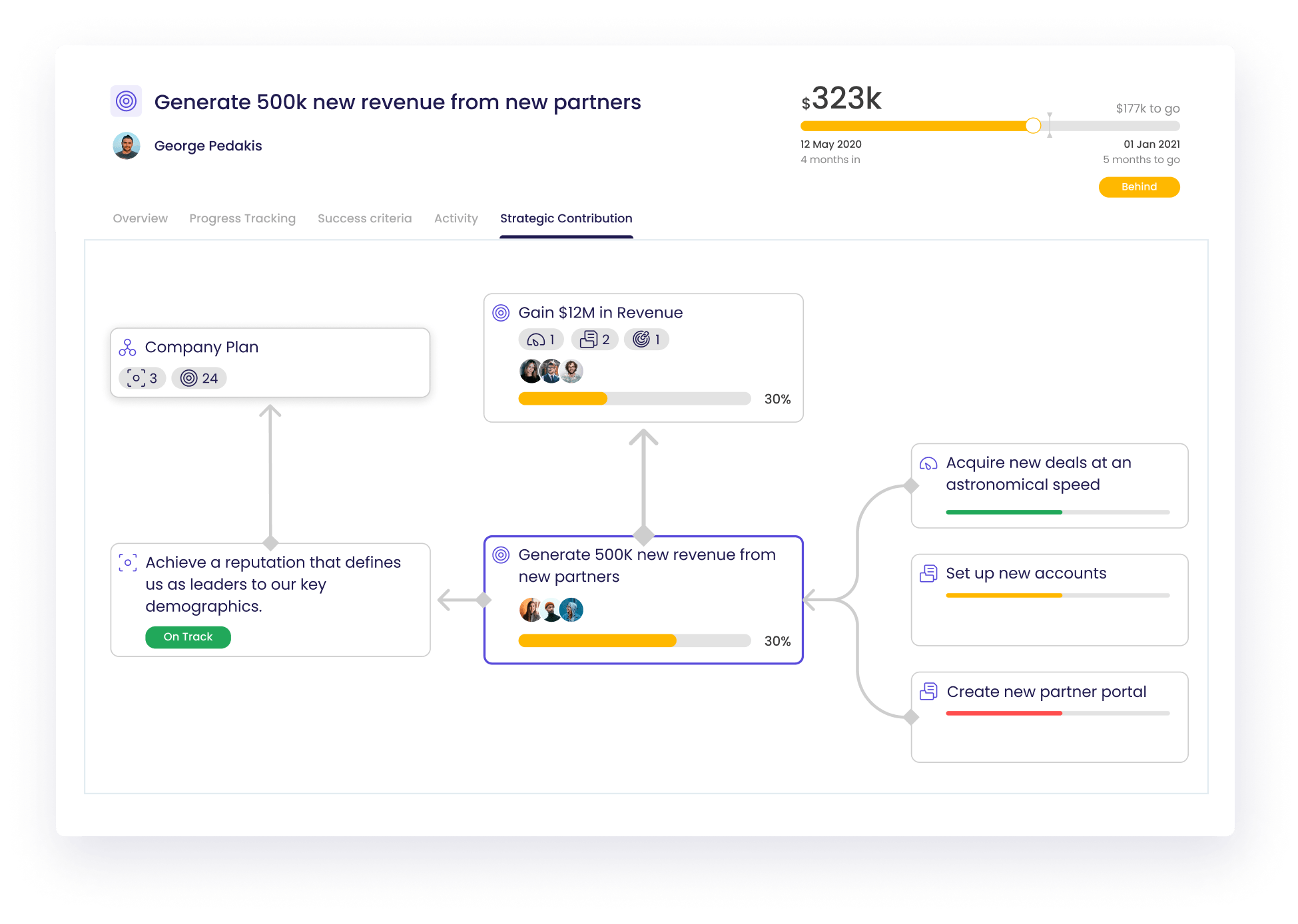Open the Activity tab
The height and width of the screenshot is (924, 1298).
coord(456,218)
